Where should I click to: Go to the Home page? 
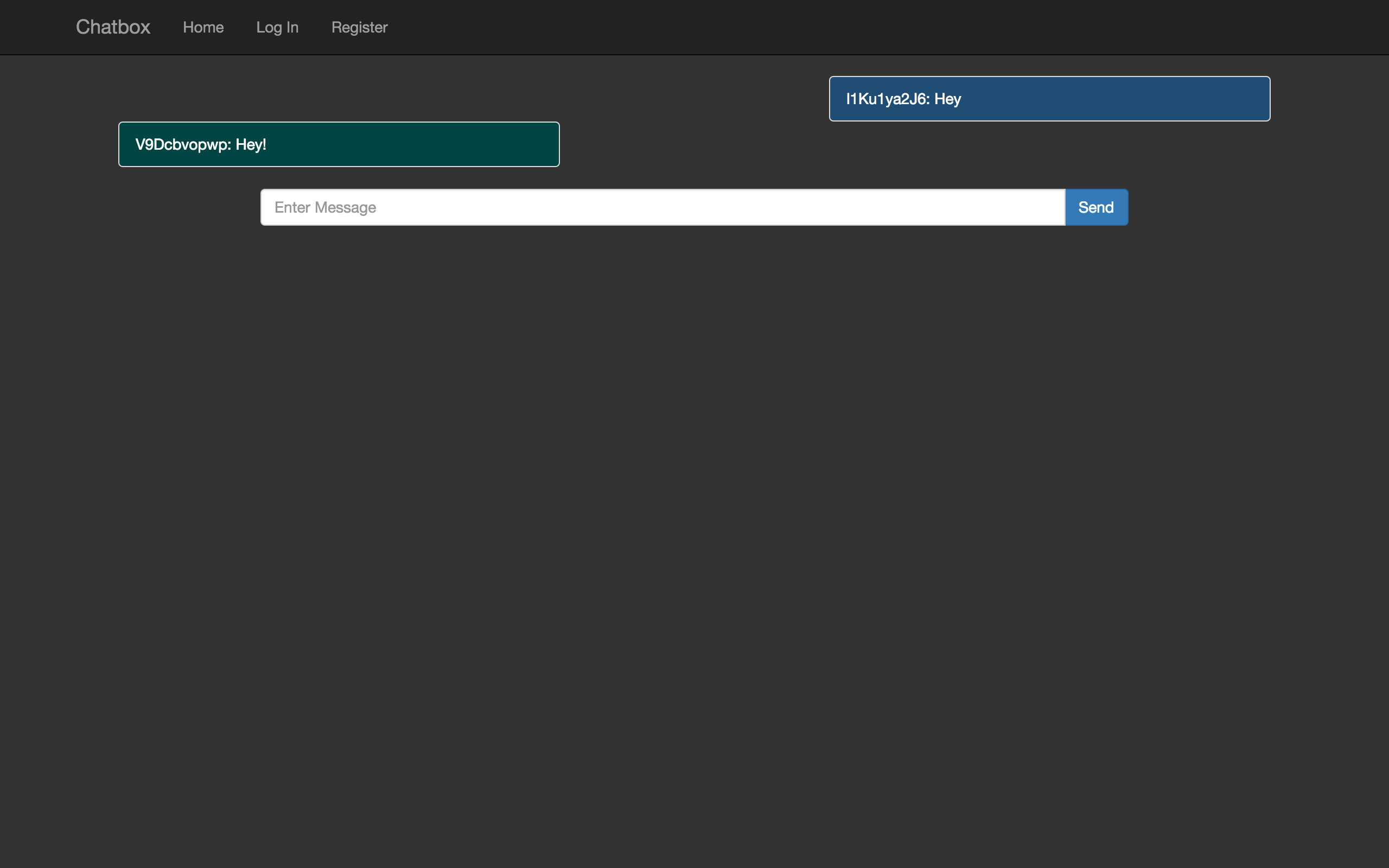202,27
